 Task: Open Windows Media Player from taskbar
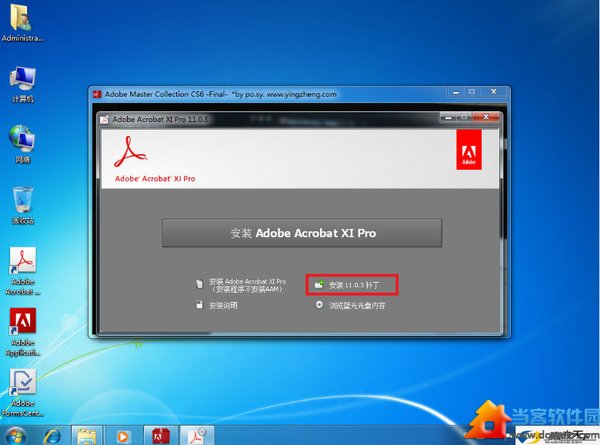coord(122,436)
